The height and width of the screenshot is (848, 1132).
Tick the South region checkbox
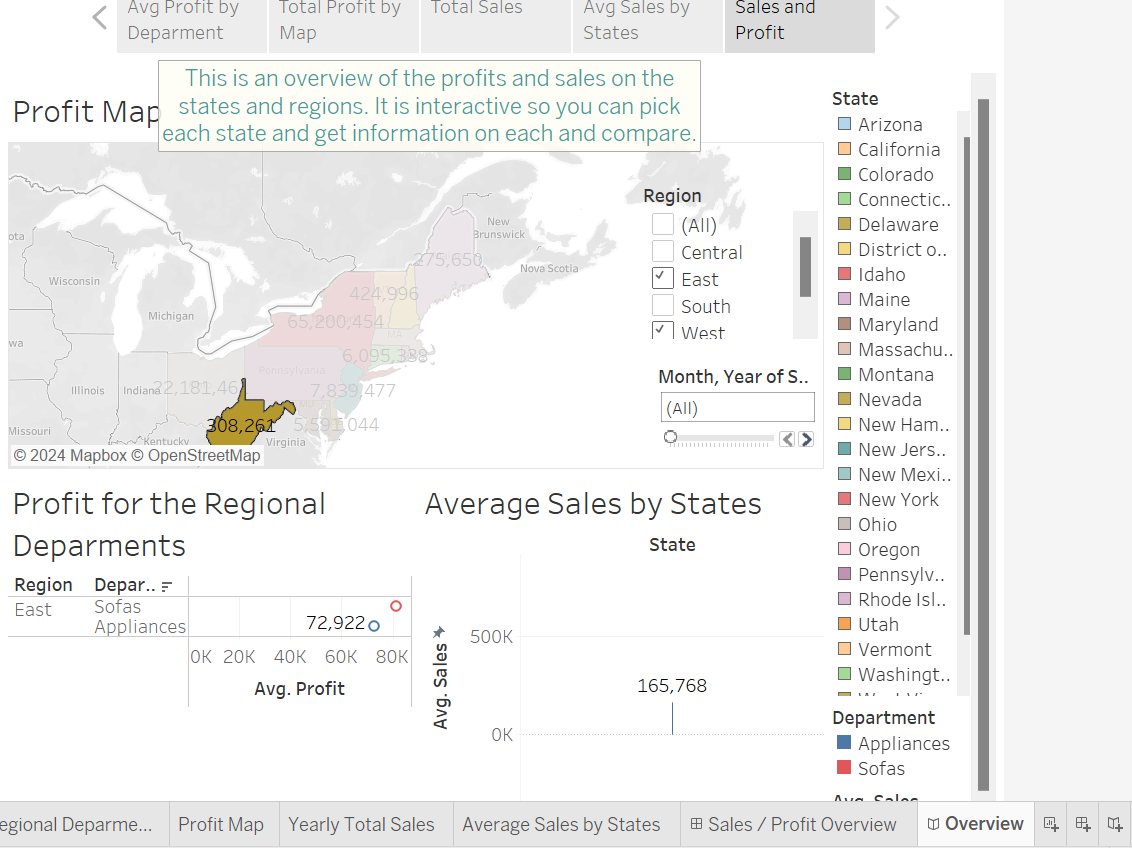[662, 305]
